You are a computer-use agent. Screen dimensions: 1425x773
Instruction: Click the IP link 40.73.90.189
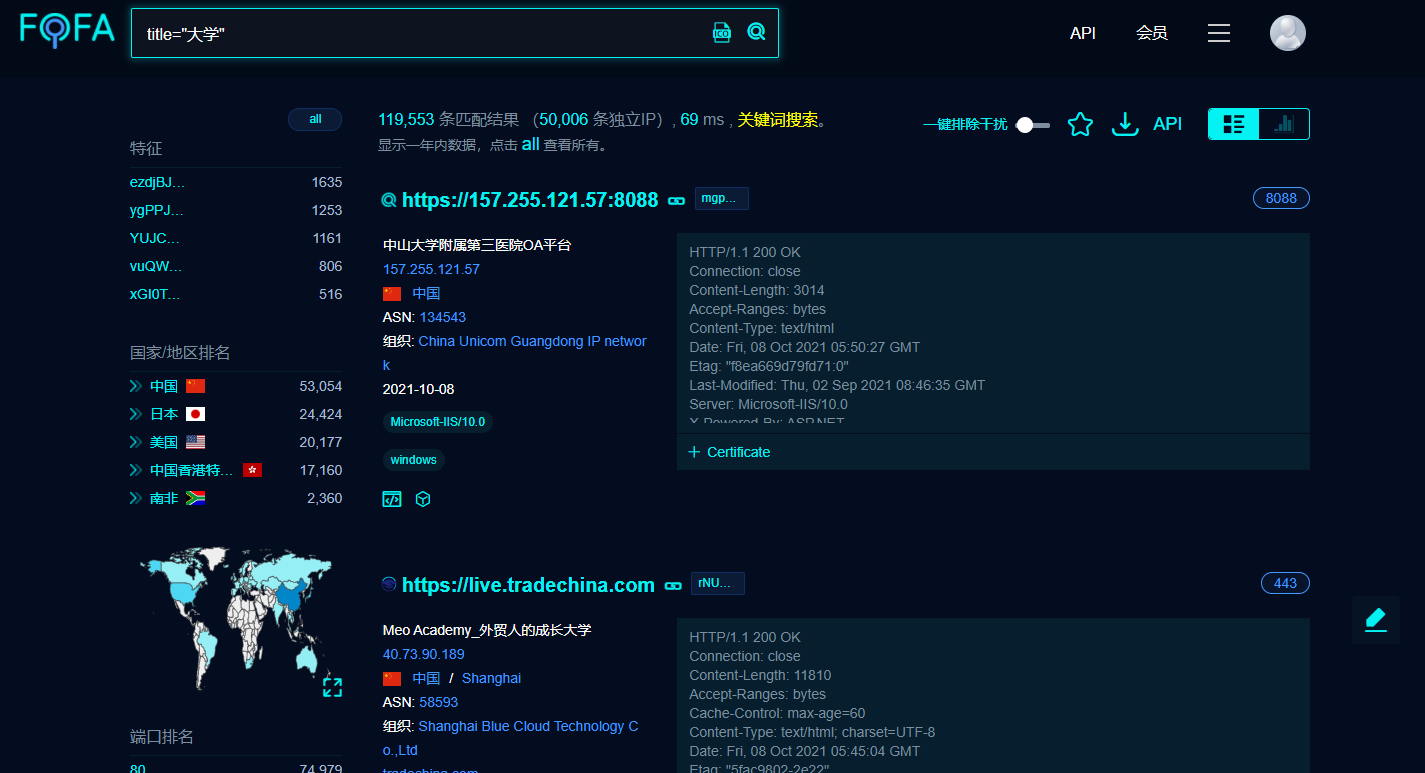[424, 654]
